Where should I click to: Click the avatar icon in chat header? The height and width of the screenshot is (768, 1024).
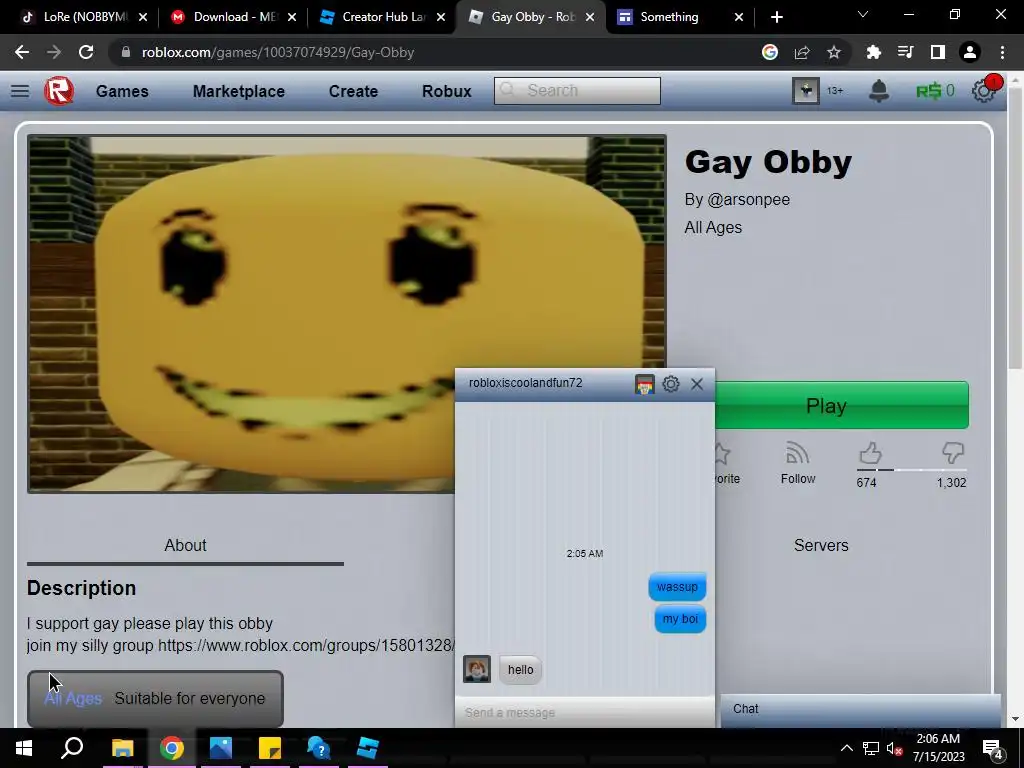645,384
